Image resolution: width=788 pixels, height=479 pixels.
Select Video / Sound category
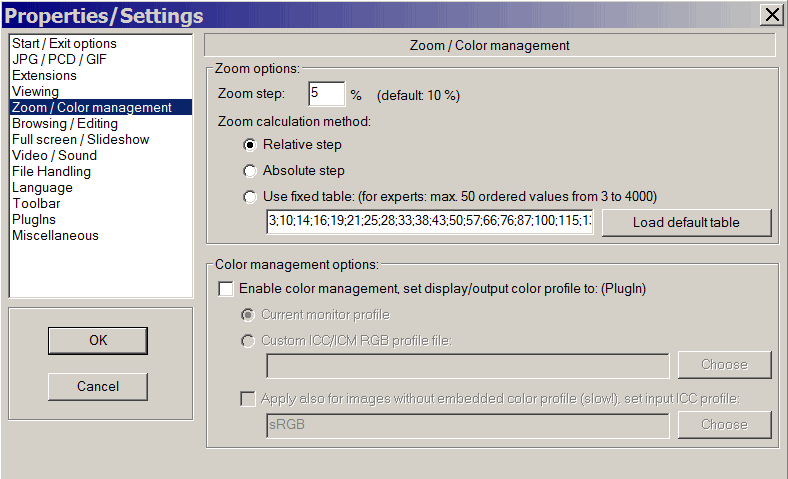(x=54, y=155)
